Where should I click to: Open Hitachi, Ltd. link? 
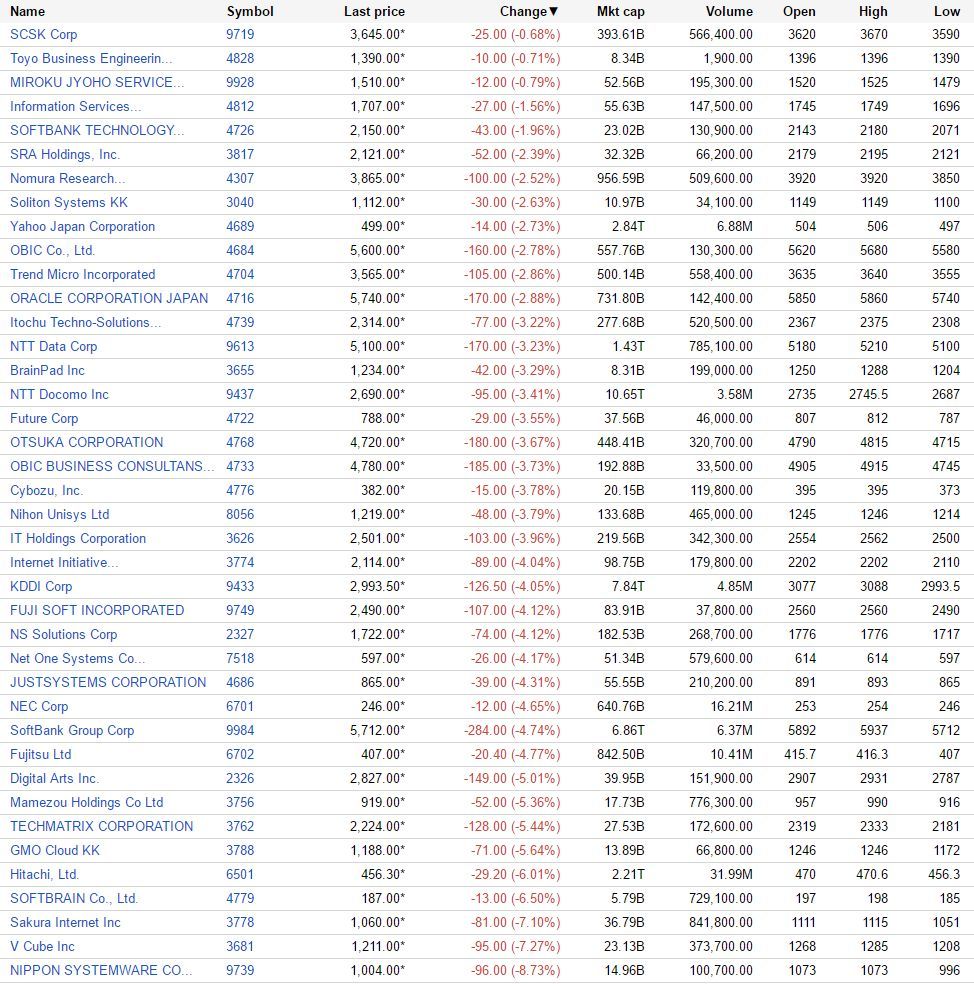[x=44, y=874]
